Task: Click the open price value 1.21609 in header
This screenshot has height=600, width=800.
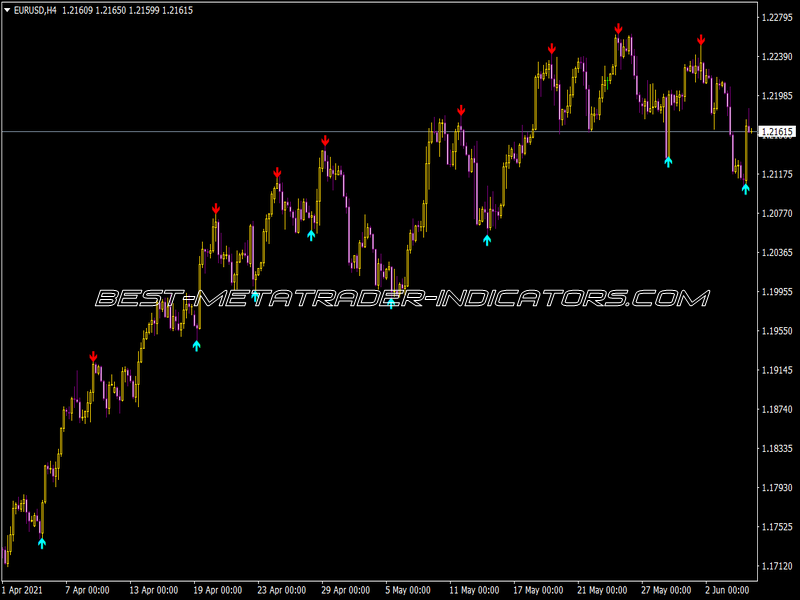Action: (78, 10)
